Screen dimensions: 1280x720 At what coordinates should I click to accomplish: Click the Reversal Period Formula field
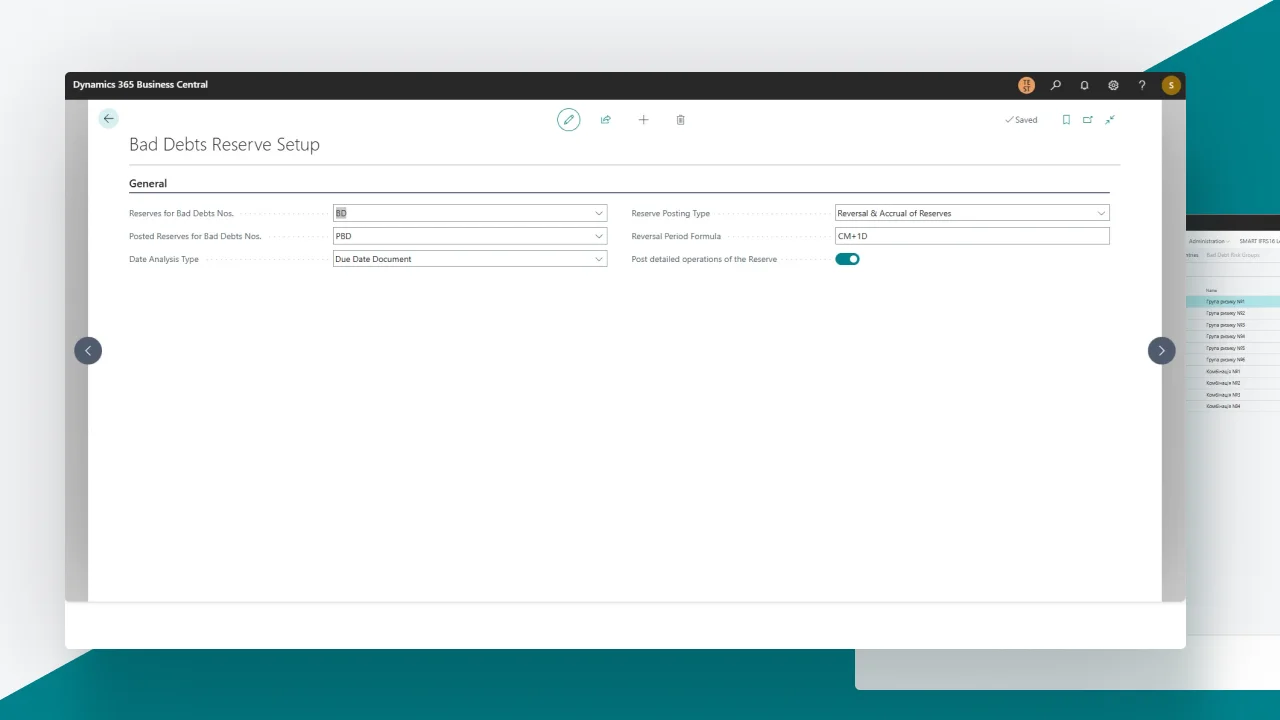tap(971, 236)
